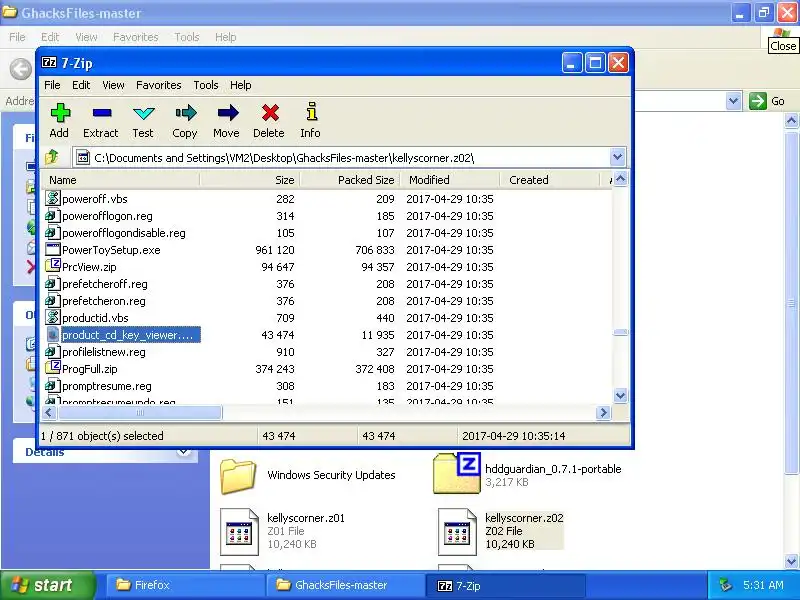Select the poweroff.vbs file icon
Image resolution: width=800 pixels, height=600 pixels.
[53, 198]
